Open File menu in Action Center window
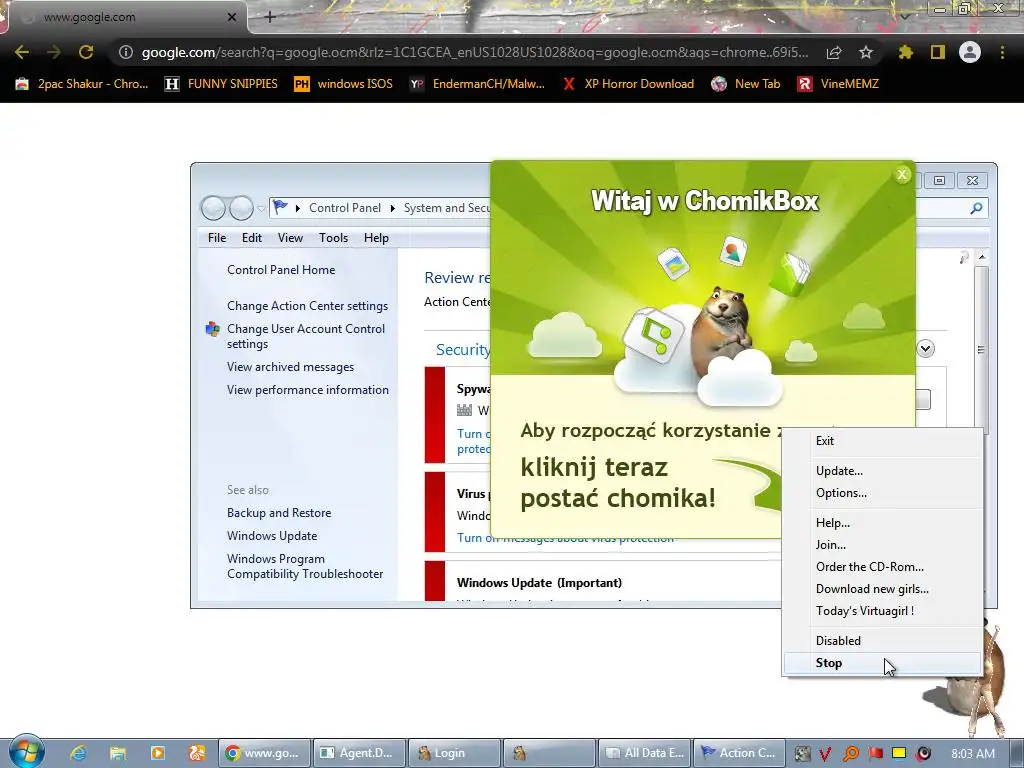1024x768 pixels. coord(217,238)
